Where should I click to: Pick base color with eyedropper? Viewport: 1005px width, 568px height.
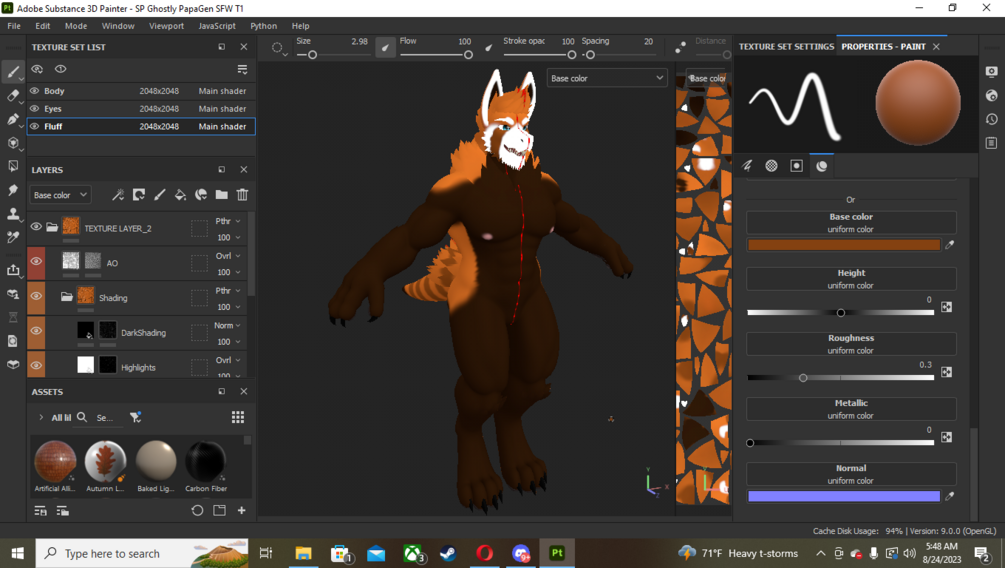(950, 244)
